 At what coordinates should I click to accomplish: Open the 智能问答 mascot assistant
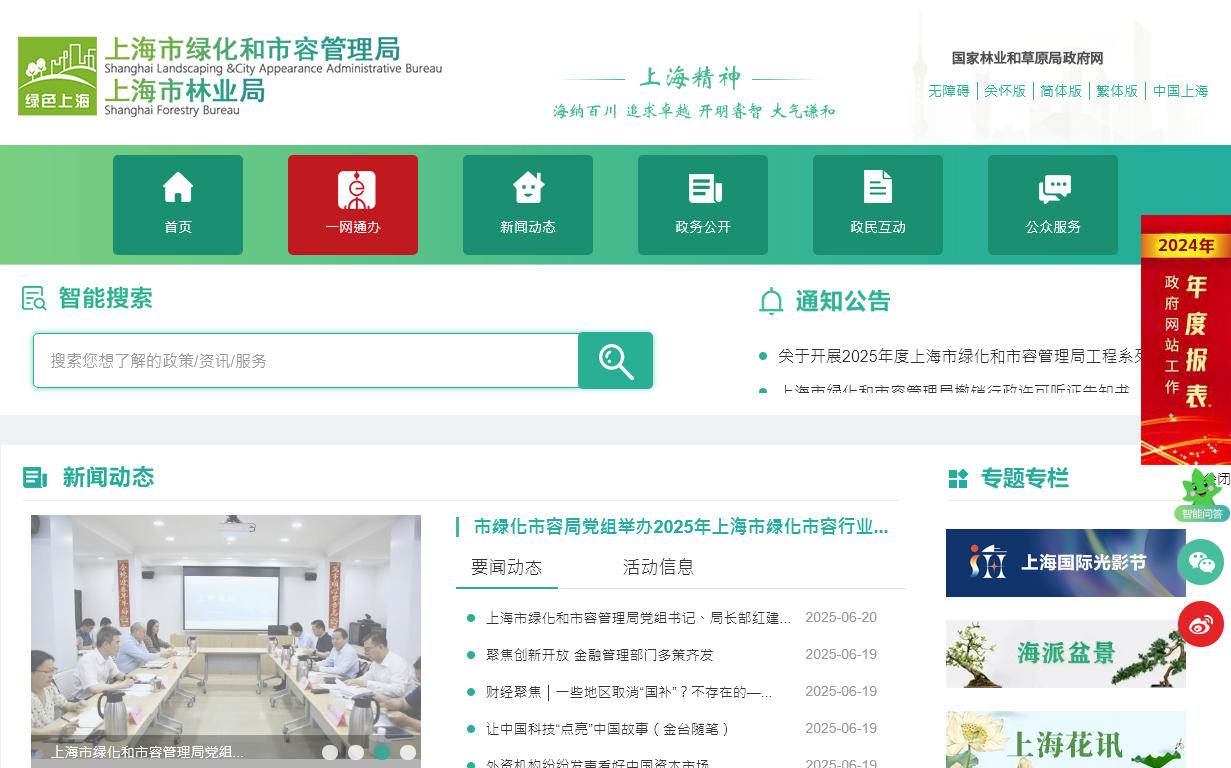(1201, 496)
